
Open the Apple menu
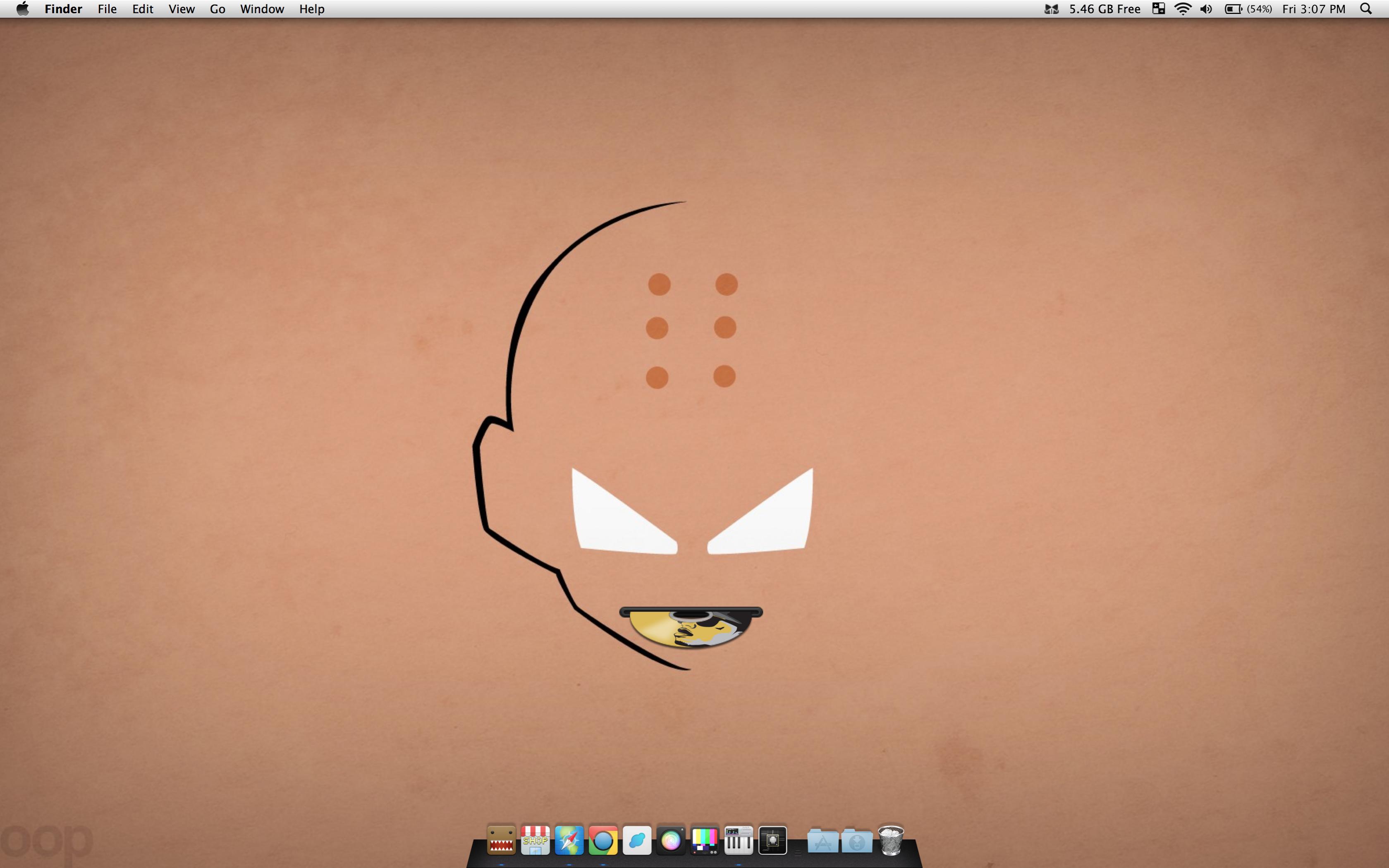click(x=22, y=9)
